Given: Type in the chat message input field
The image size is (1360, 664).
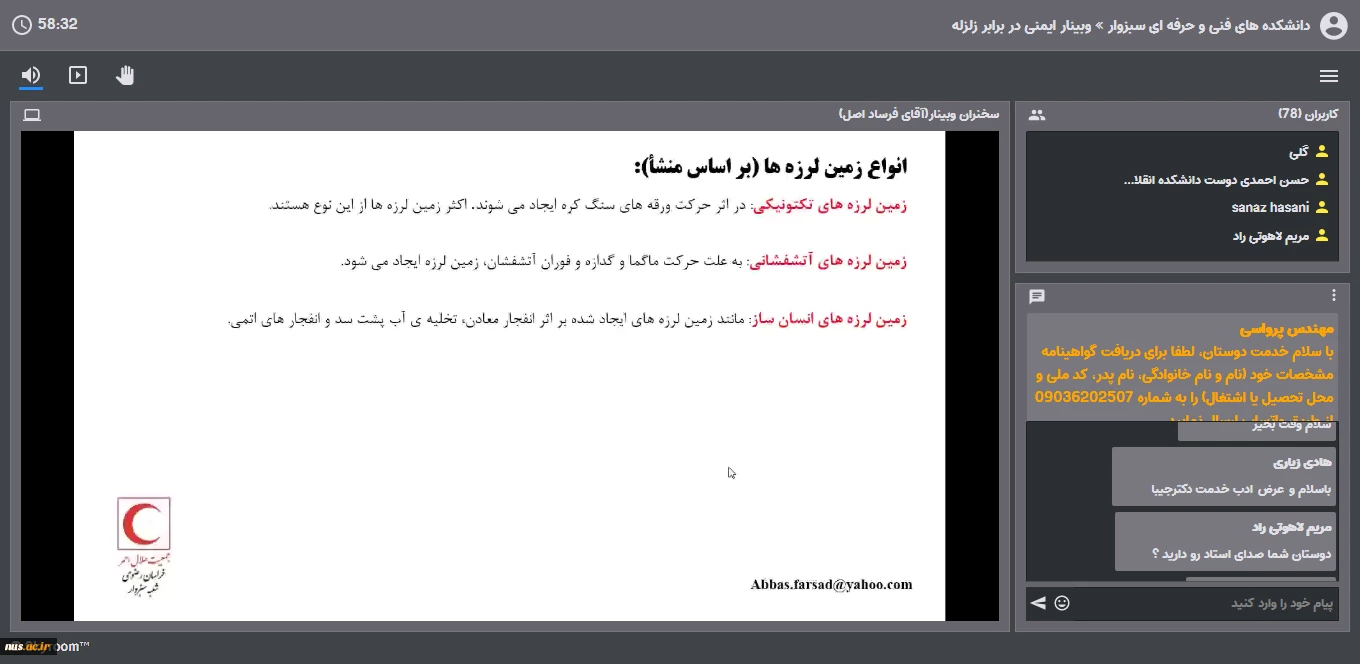Looking at the screenshot, I should coord(1210,604).
